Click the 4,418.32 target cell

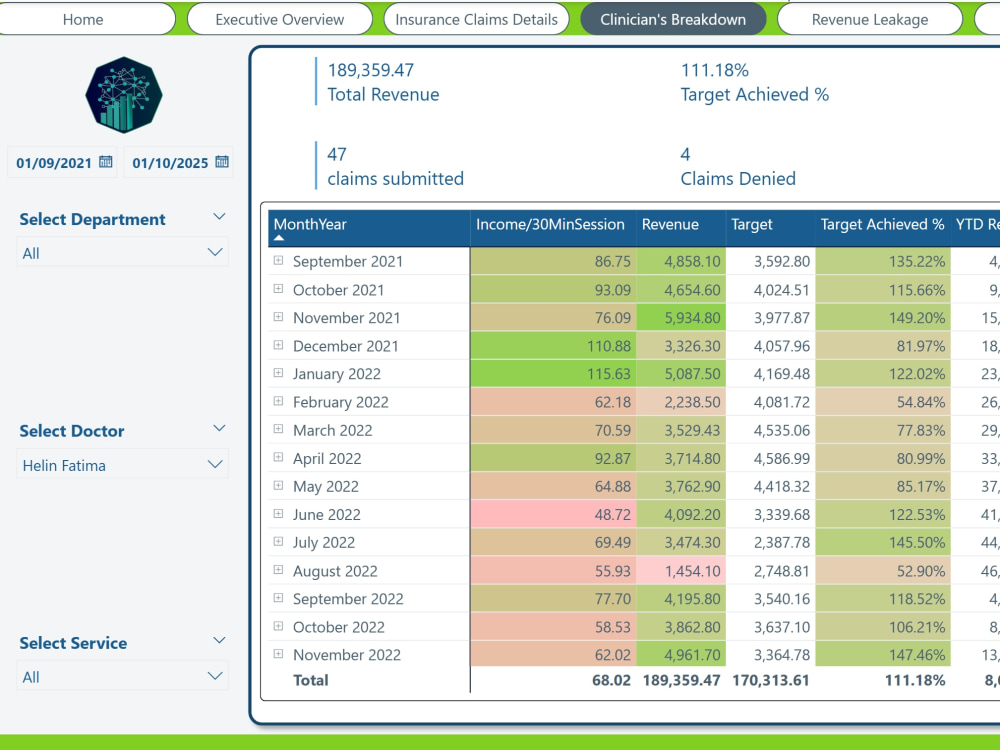point(770,485)
